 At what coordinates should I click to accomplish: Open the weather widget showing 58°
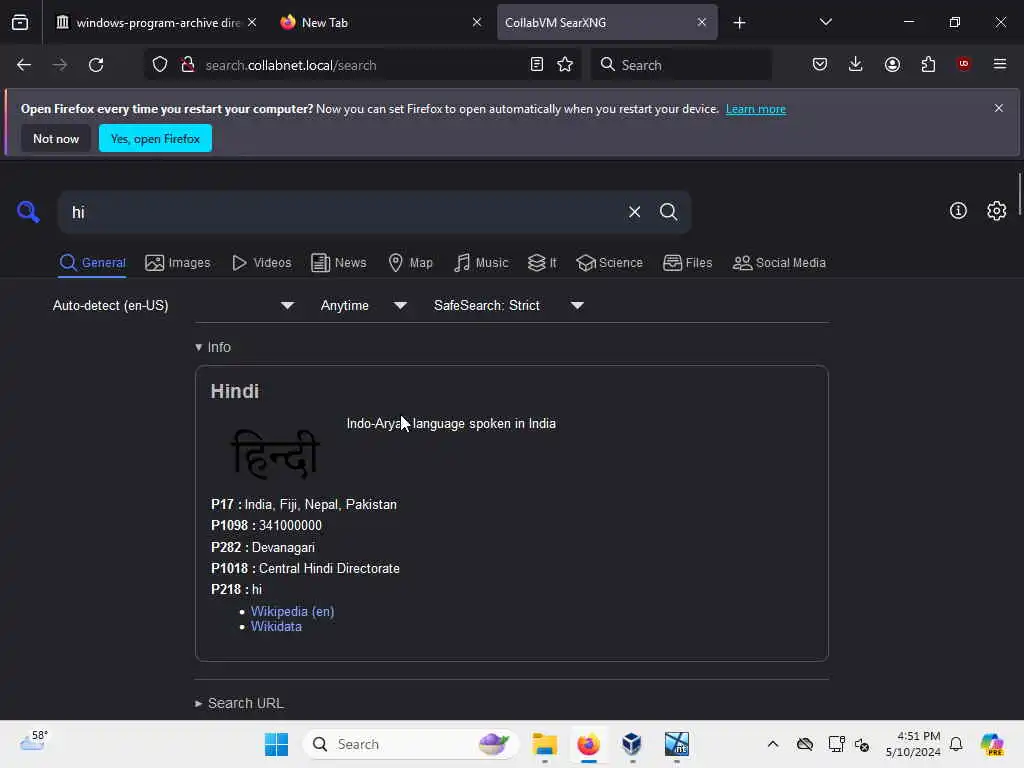point(33,742)
